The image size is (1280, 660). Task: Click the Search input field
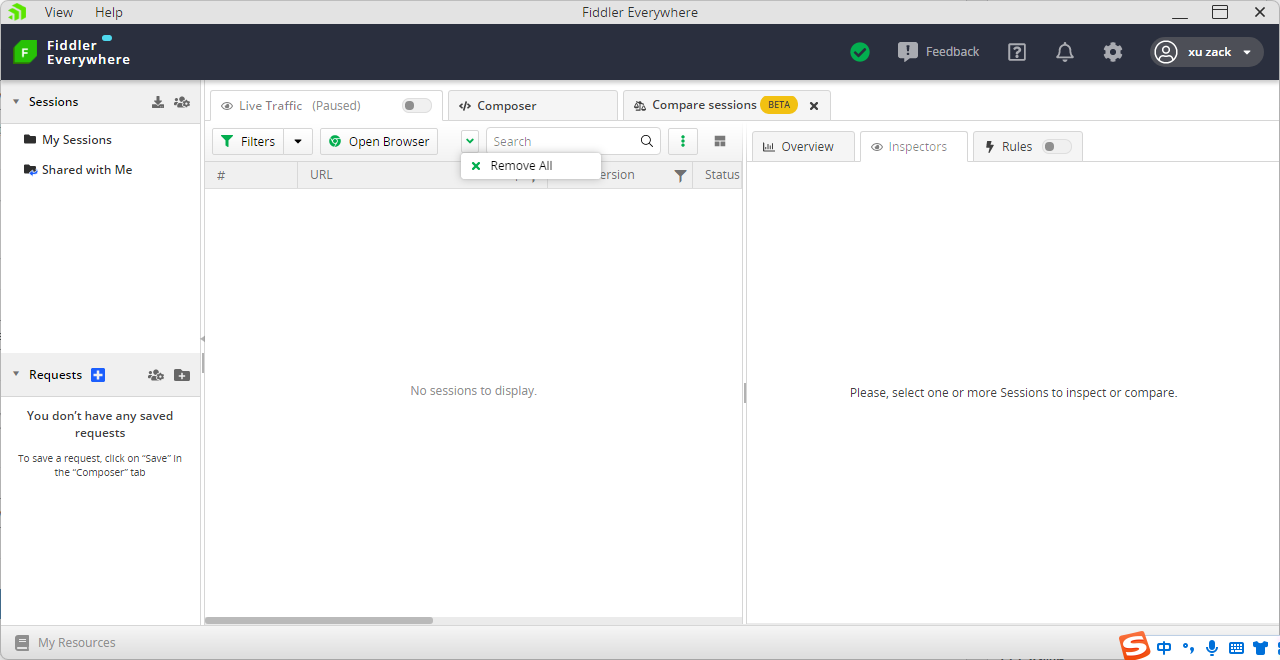[562, 142]
